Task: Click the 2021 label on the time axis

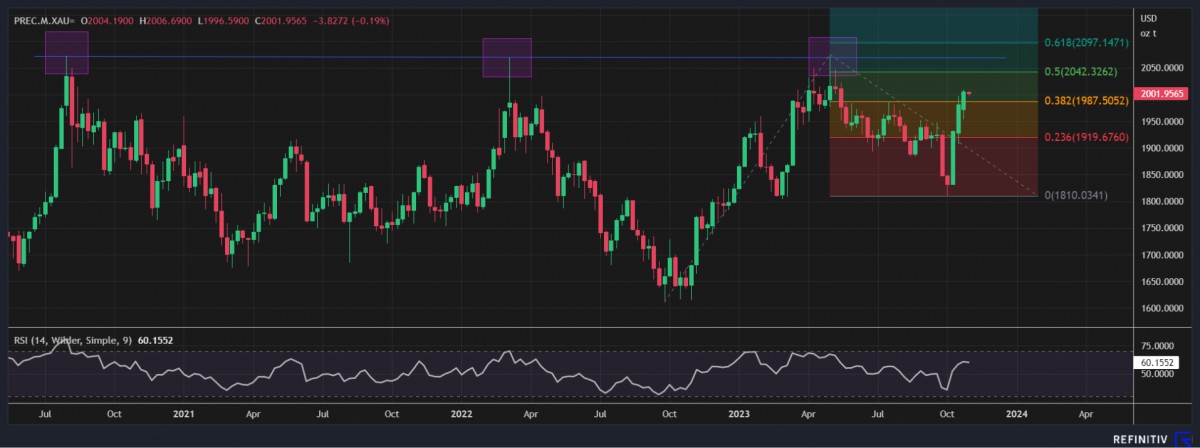Action: coord(184,413)
